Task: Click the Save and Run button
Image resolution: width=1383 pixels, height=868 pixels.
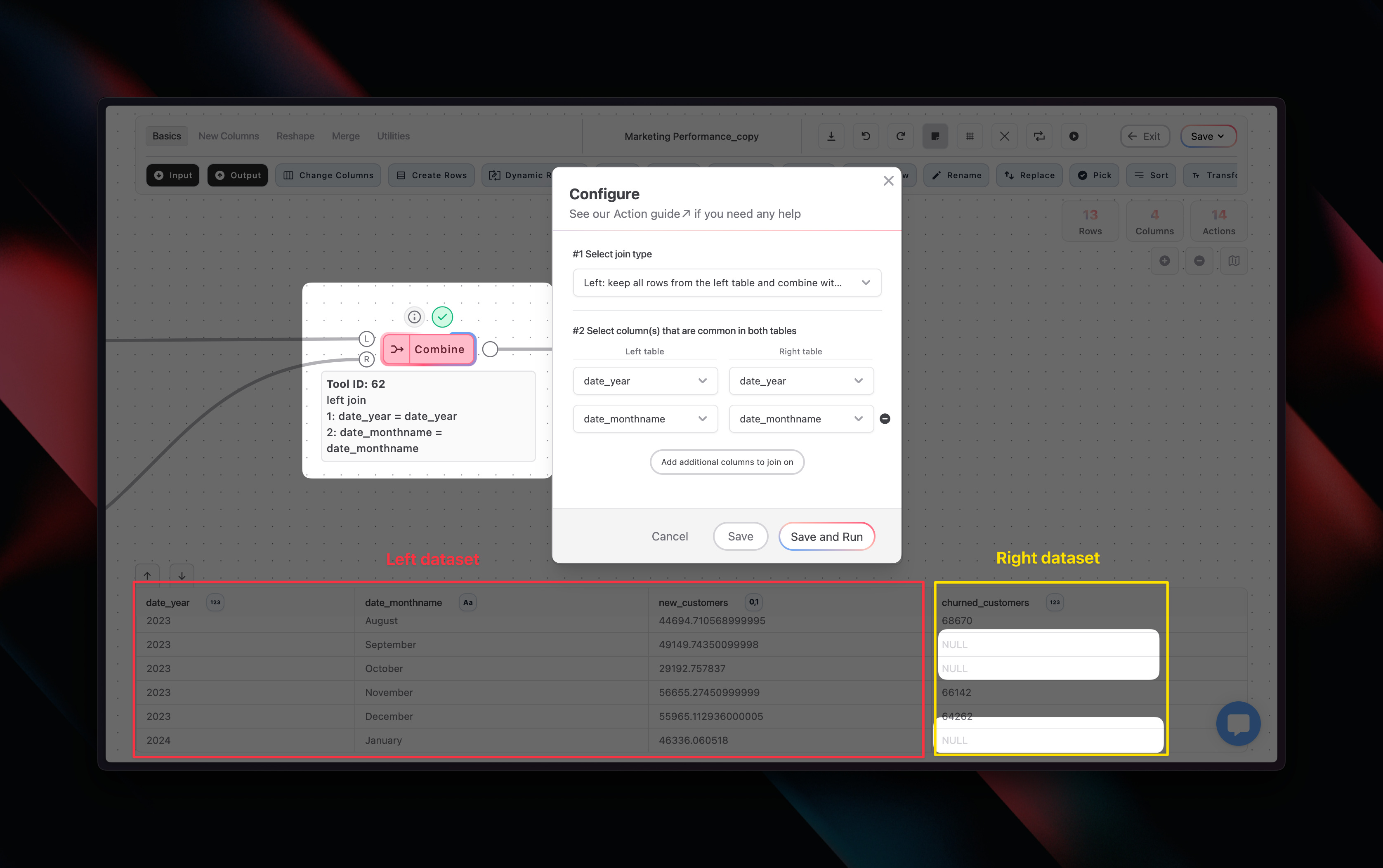Action: point(826,536)
